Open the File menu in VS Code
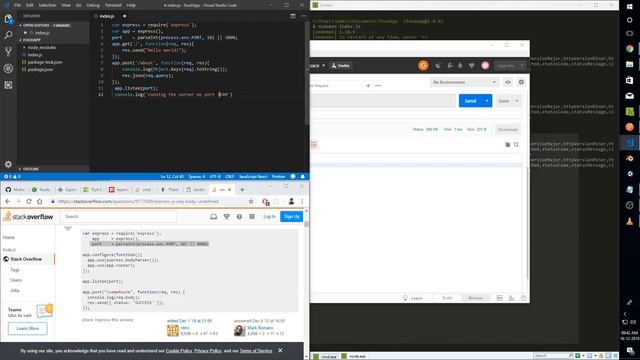 (17, 5)
